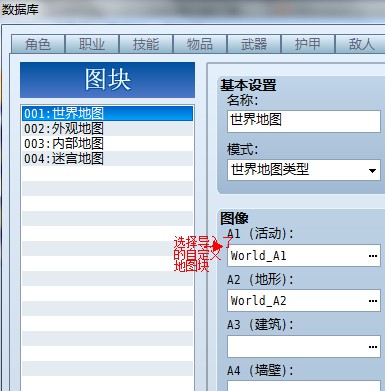385x391 pixels.
Task: Open the 敌人 tab
Action: coord(360,44)
